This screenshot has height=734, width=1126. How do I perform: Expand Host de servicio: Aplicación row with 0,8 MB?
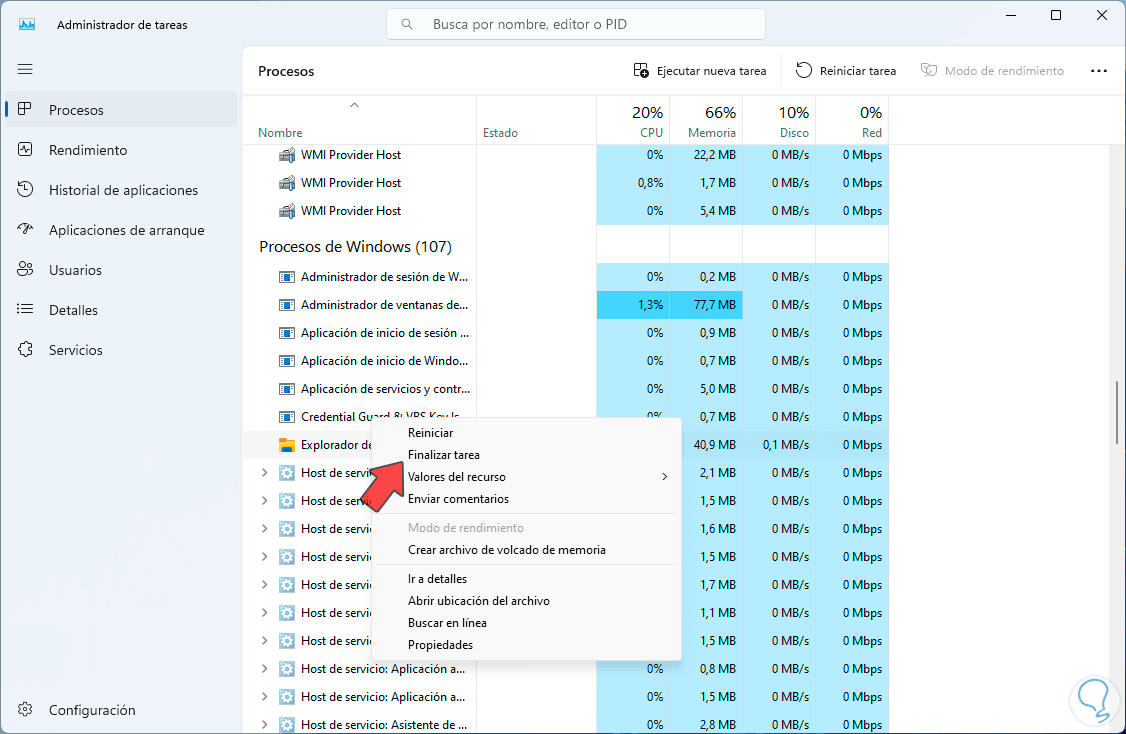264,669
